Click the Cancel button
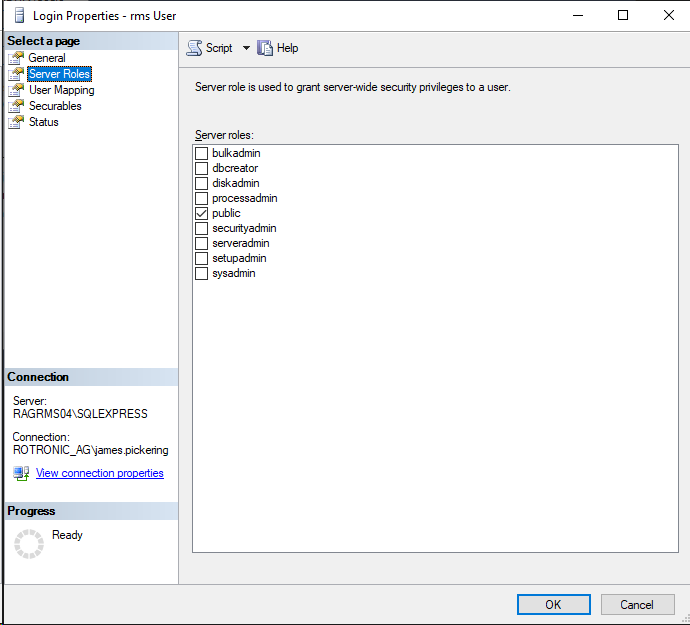690x625 pixels. click(637, 605)
